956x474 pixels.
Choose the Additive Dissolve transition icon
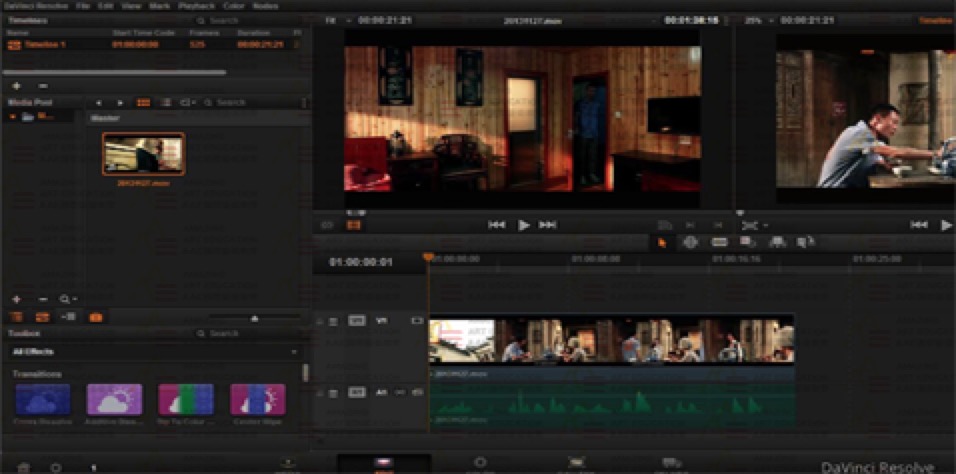[115, 400]
